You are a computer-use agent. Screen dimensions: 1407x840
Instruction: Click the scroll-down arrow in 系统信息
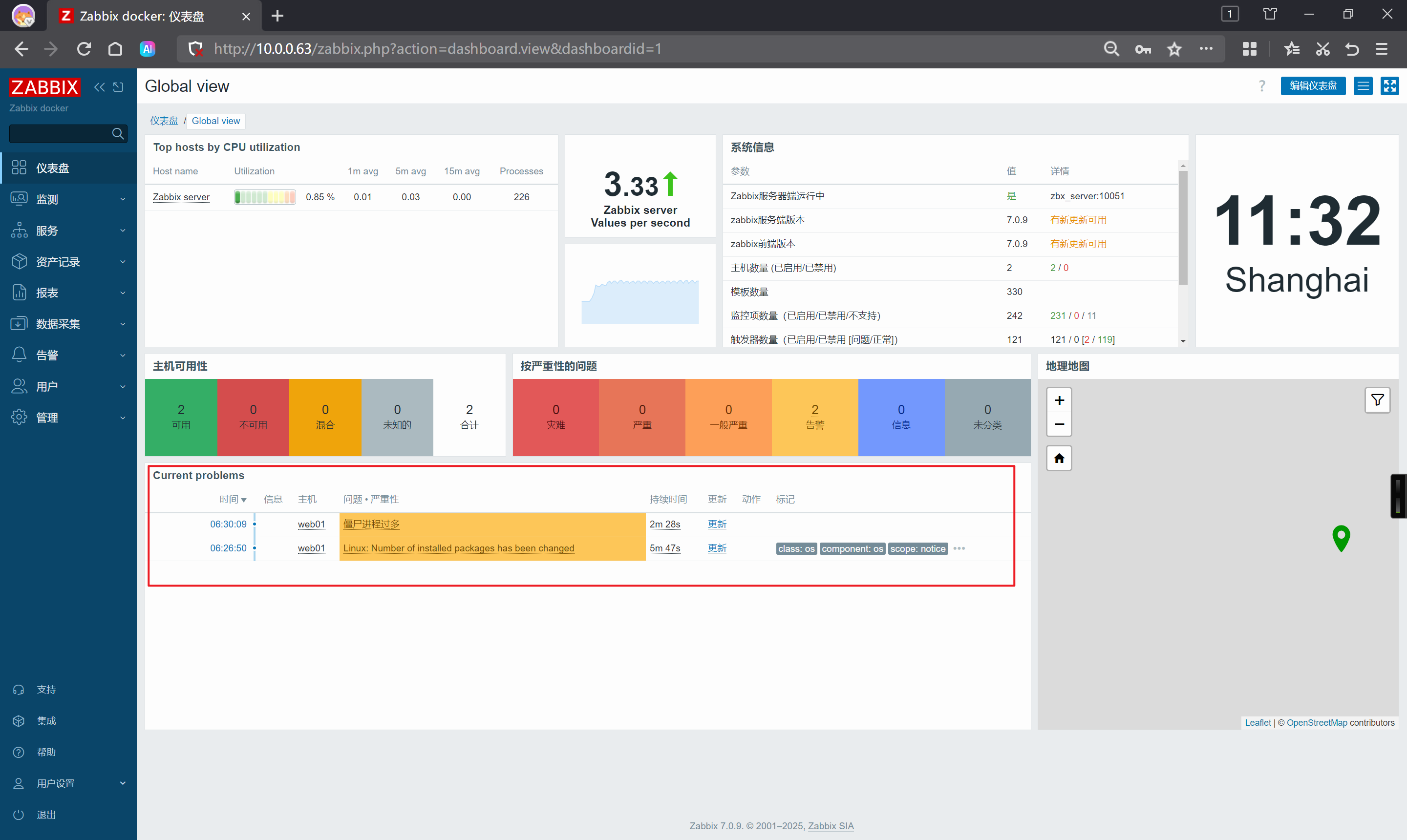point(1183,341)
